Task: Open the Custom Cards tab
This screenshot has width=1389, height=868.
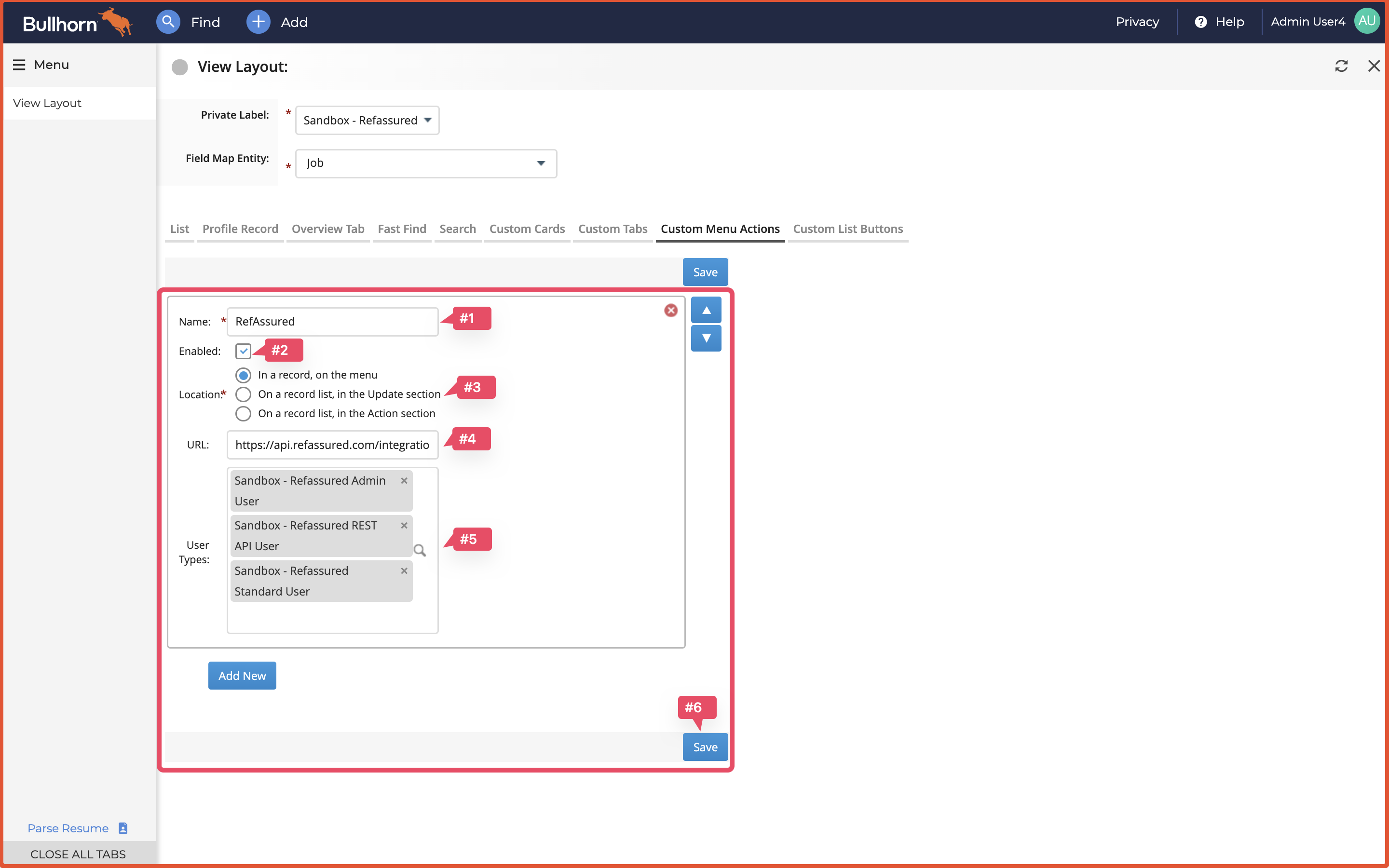Action: pos(527,229)
